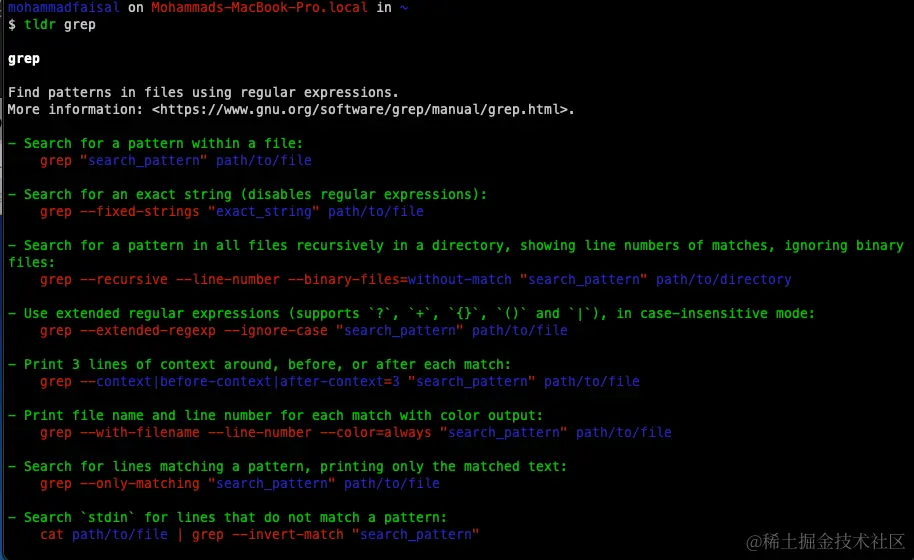Click the 'tldr grep' command at the prompt

click(60, 25)
